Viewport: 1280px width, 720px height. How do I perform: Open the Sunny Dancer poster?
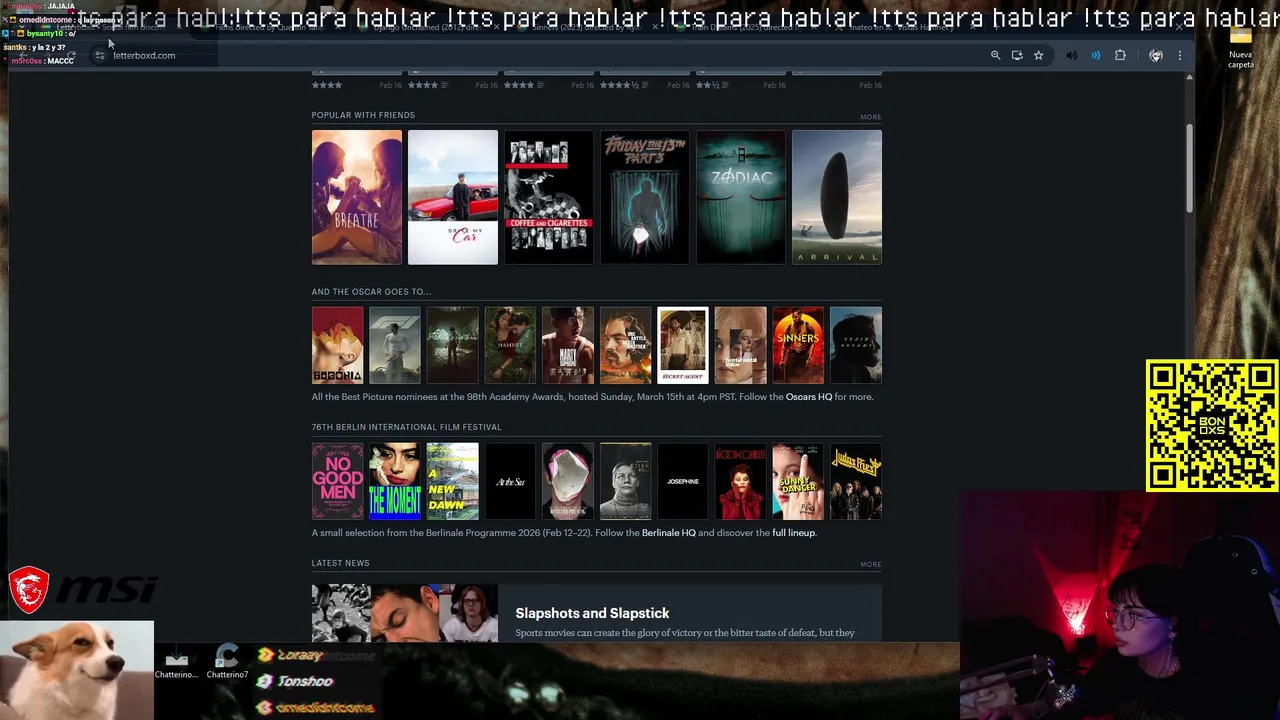point(797,481)
